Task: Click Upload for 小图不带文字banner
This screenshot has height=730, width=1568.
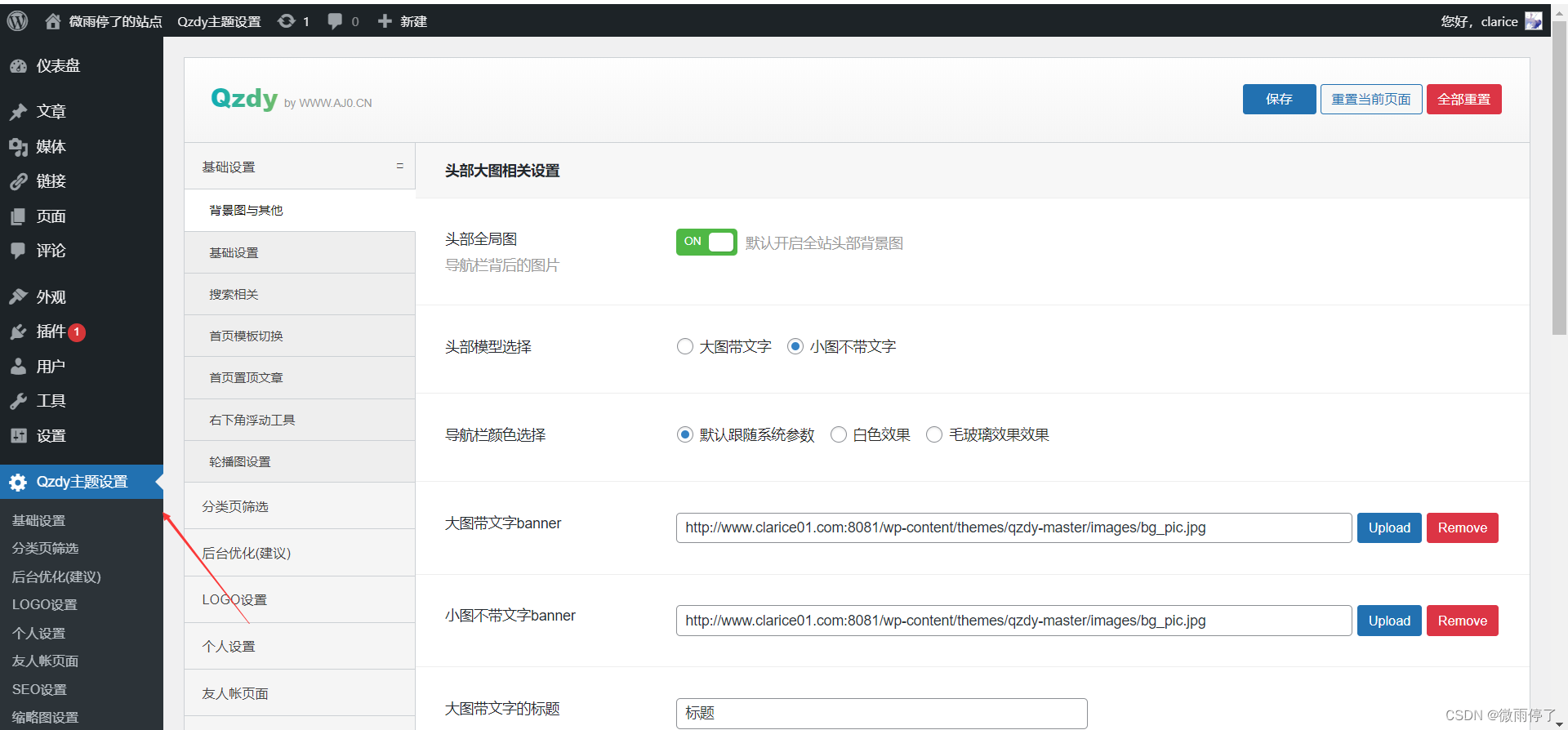Action: 1389,621
